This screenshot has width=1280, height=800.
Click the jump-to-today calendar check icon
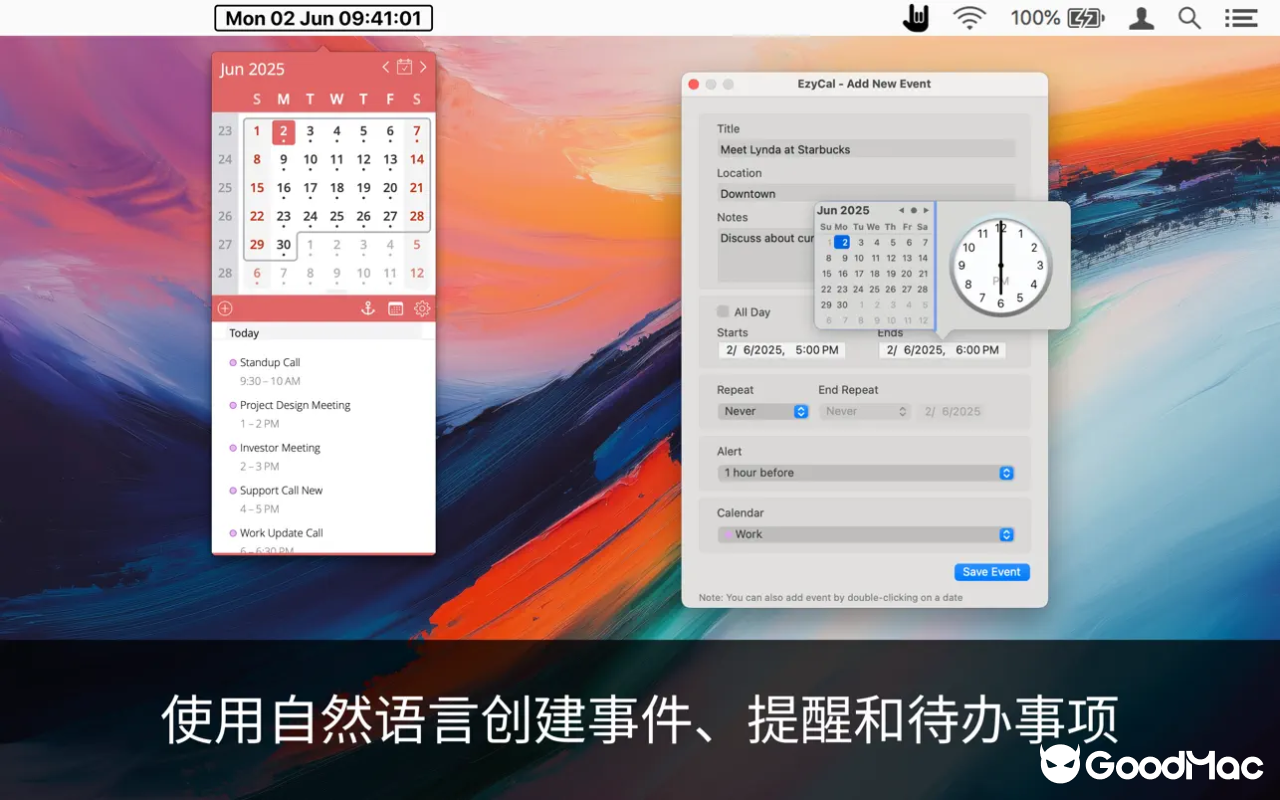tap(404, 67)
